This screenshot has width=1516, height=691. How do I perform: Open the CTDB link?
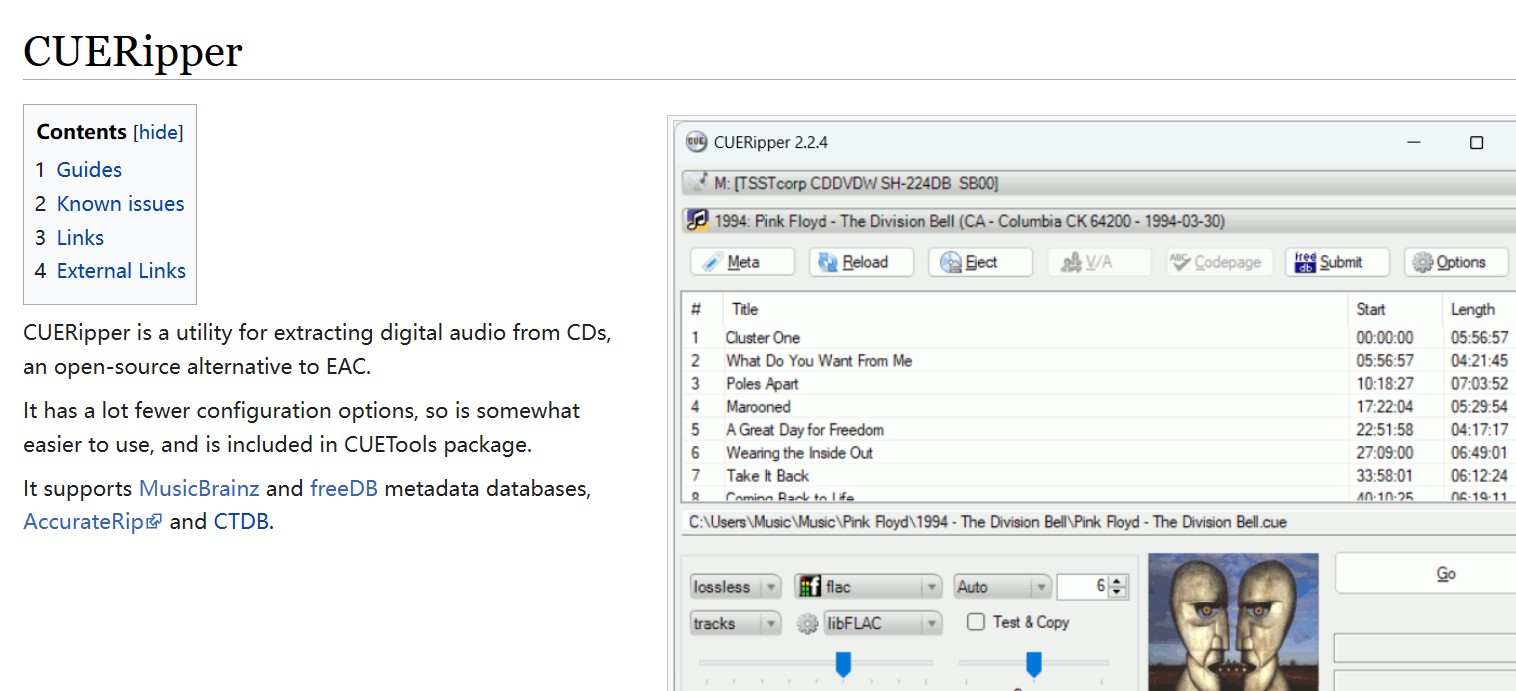pyautogui.click(x=241, y=521)
